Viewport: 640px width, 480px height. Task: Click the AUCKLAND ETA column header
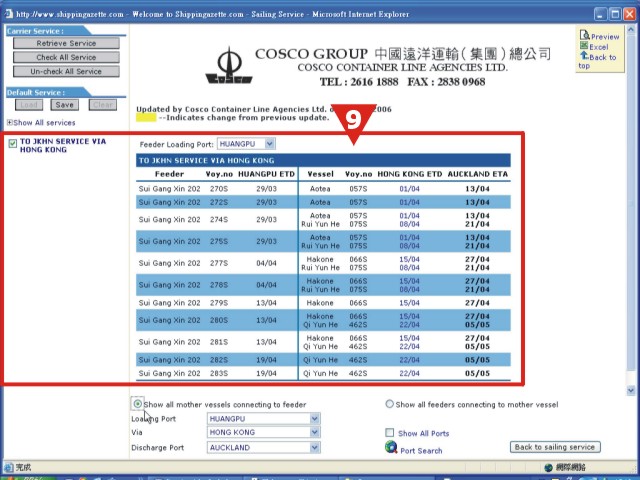[x=478, y=174]
